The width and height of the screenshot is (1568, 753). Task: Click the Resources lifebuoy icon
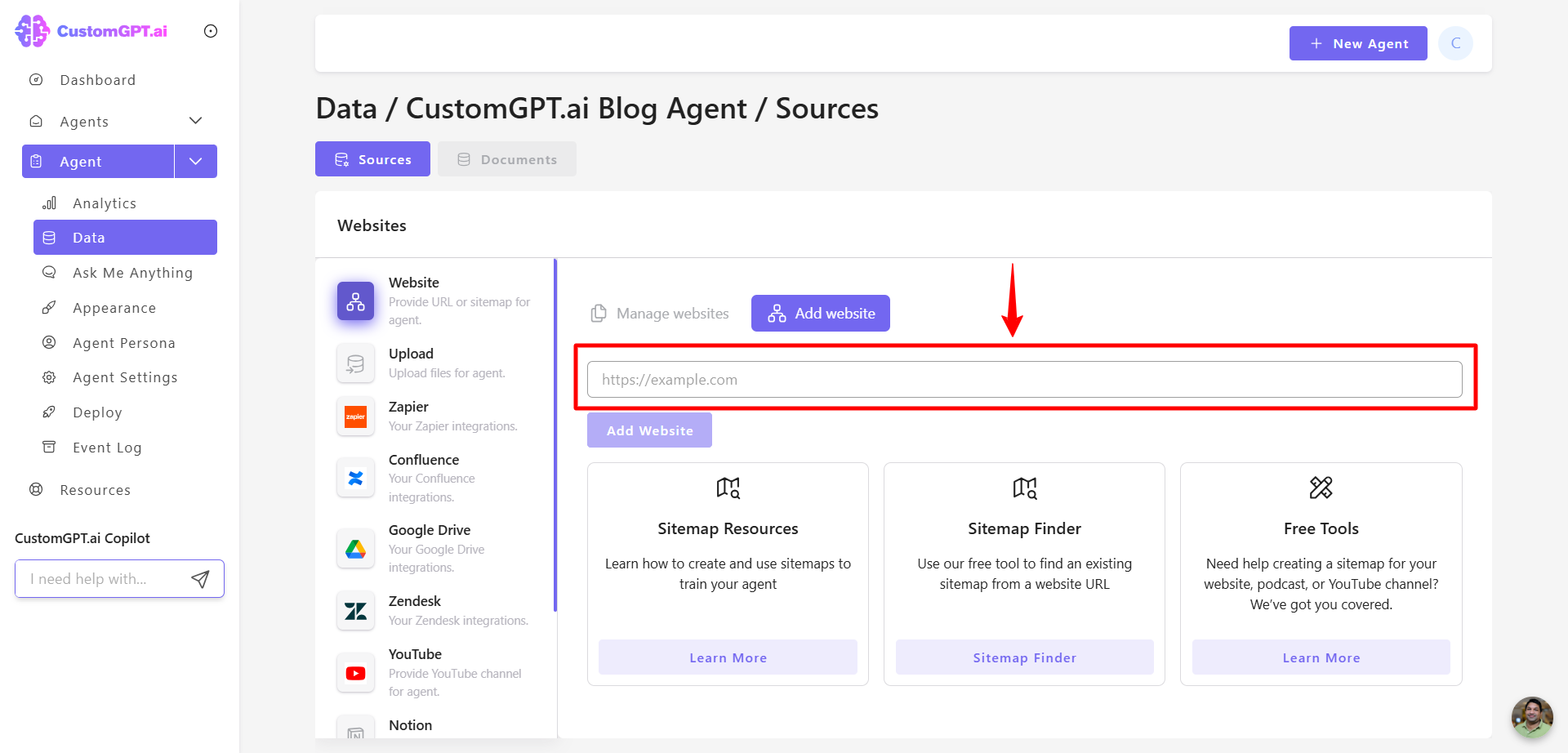point(36,489)
